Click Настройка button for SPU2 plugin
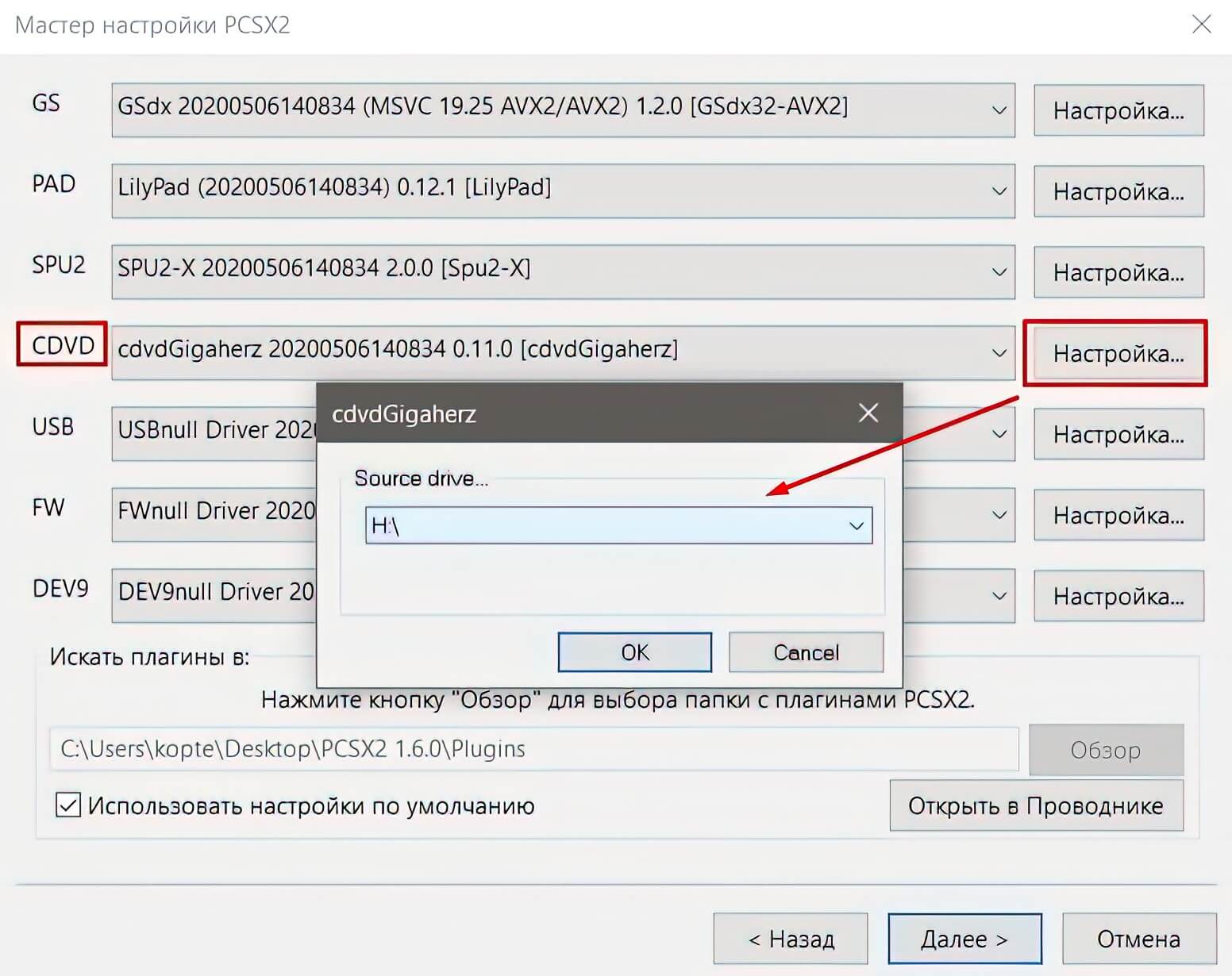 [1118, 273]
